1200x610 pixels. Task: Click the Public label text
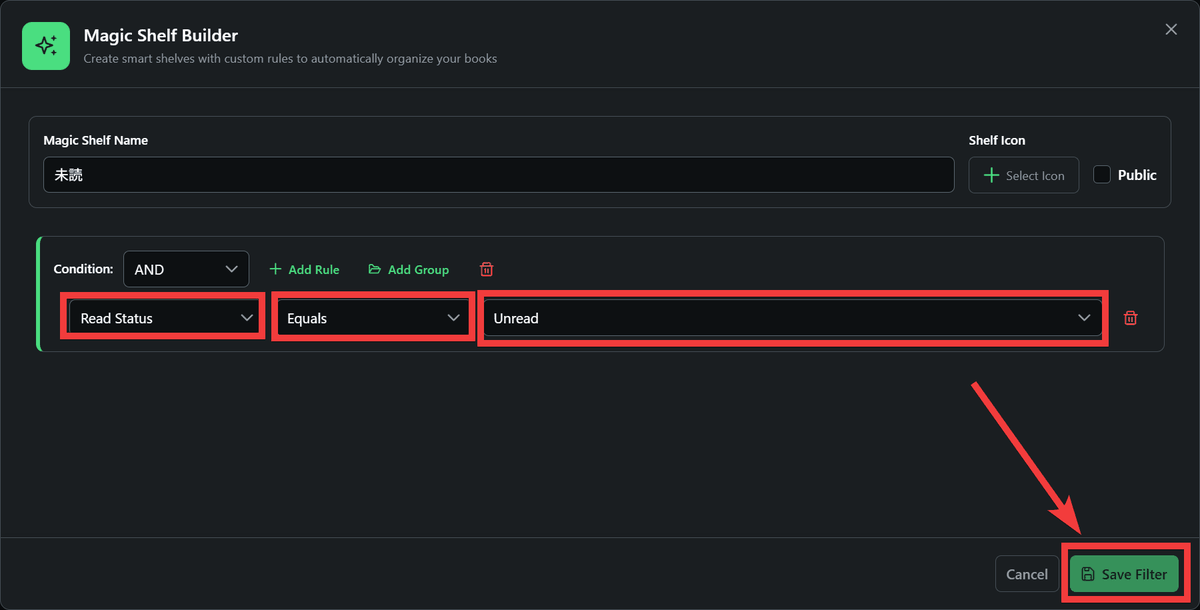point(1137,175)
